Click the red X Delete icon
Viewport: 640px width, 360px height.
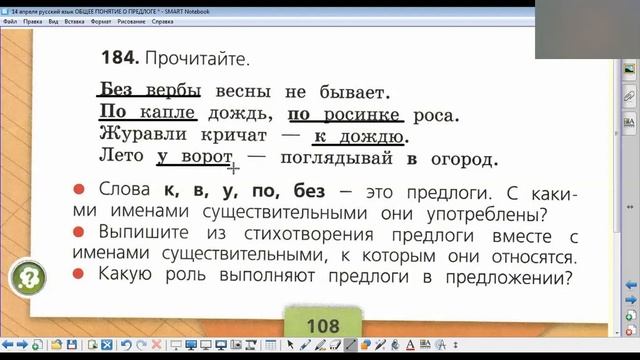[x=156, y=345]
